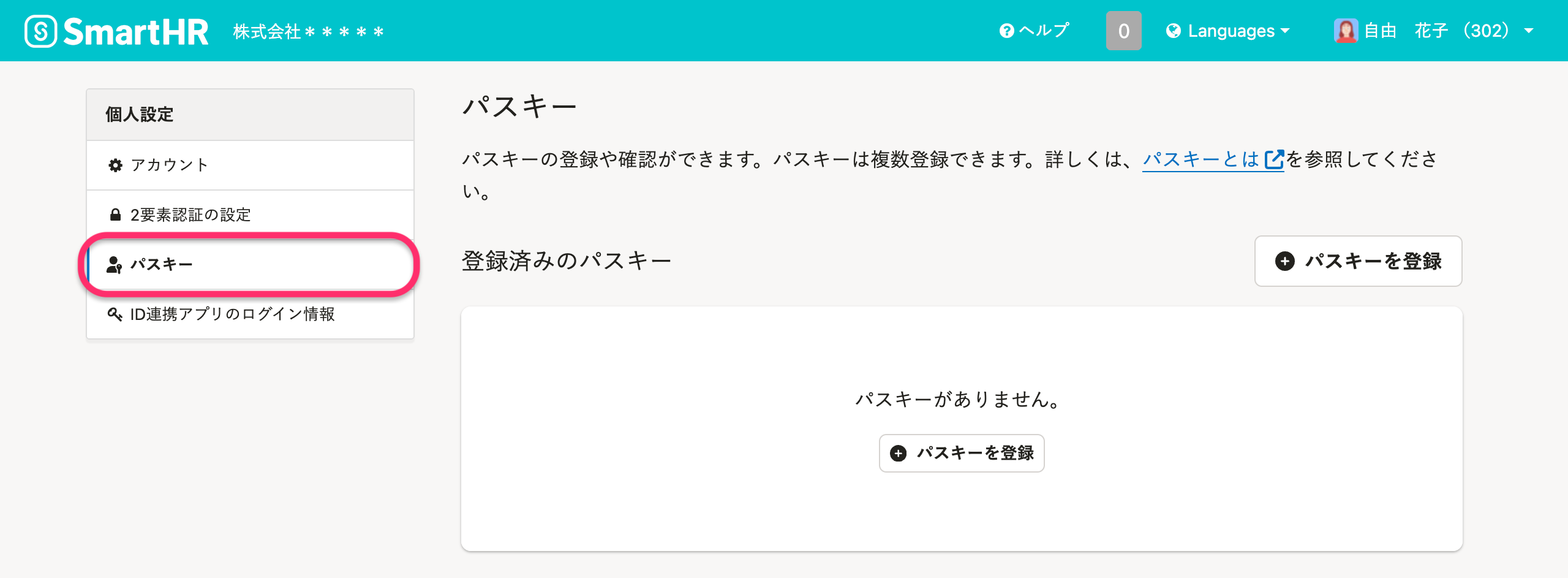Click the gear icon next to アカウント
Image resolution: width=1568 pixels, height=578 pixels.
pos(116,164)
